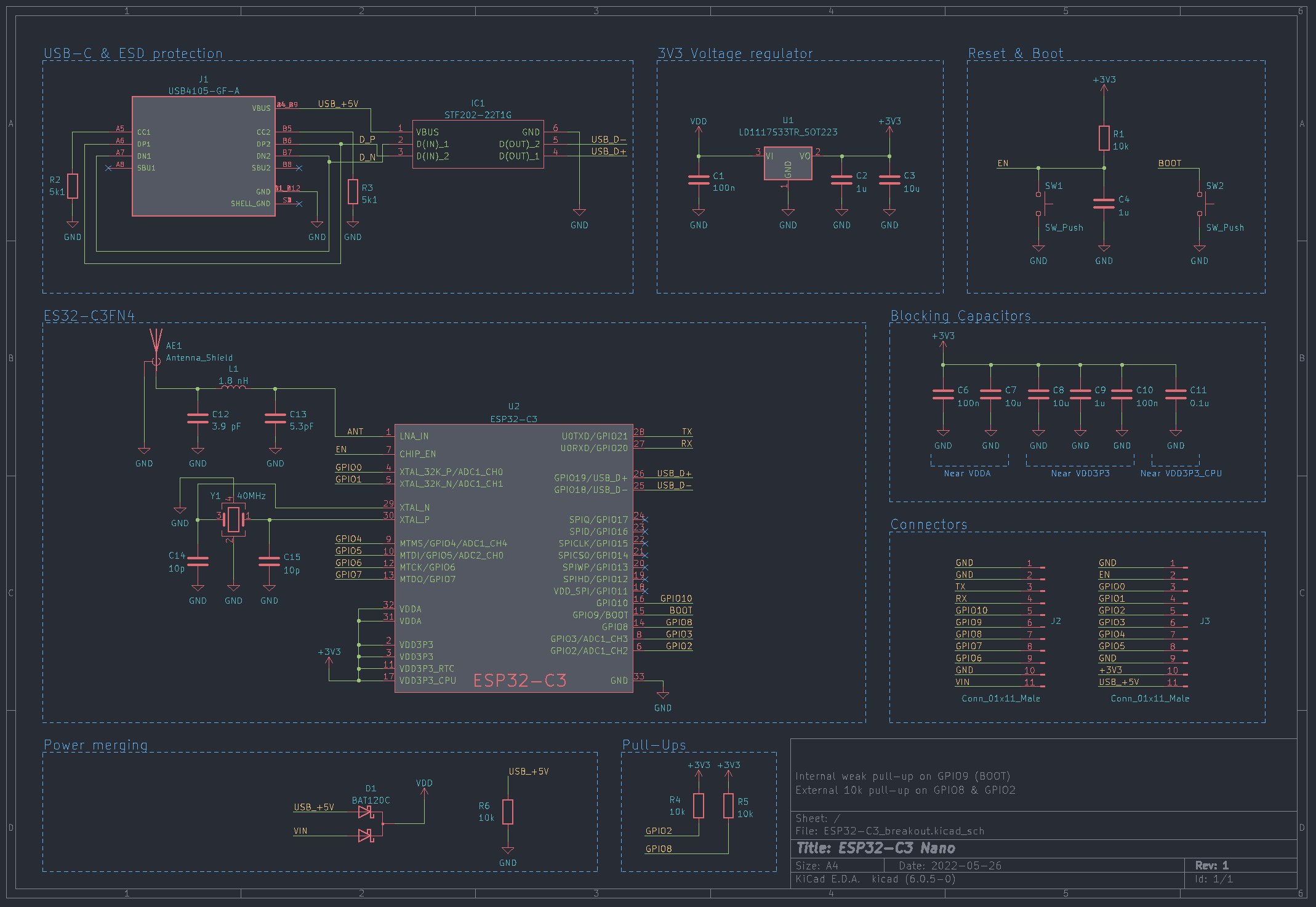Click the file name 'ESP32-C3_breakout.kicad_sch'
Screen dimensions: 1316x907
pyautogui.click(x=904, y=831)
